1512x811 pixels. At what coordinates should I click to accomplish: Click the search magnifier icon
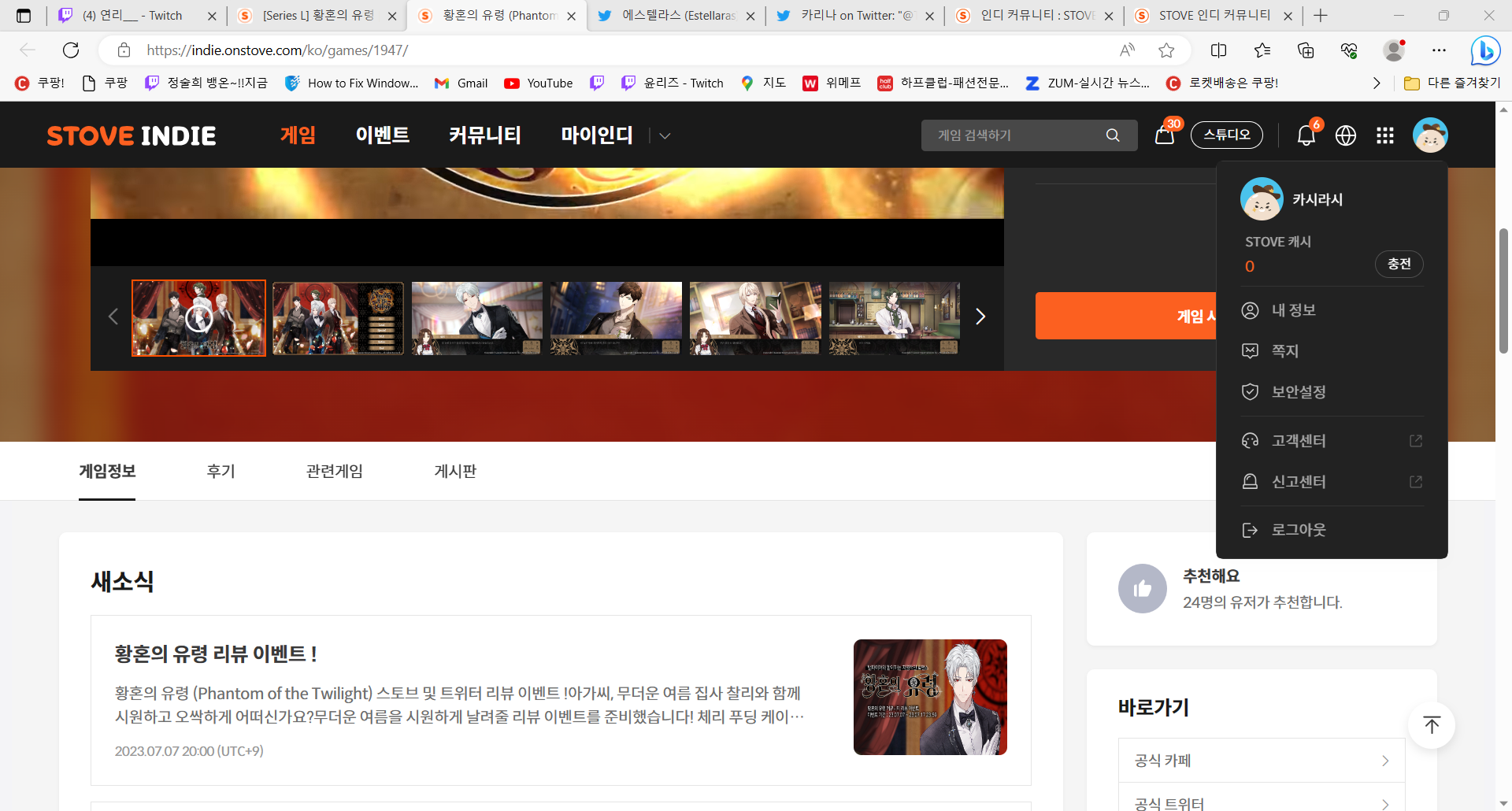click(1113, 135)
